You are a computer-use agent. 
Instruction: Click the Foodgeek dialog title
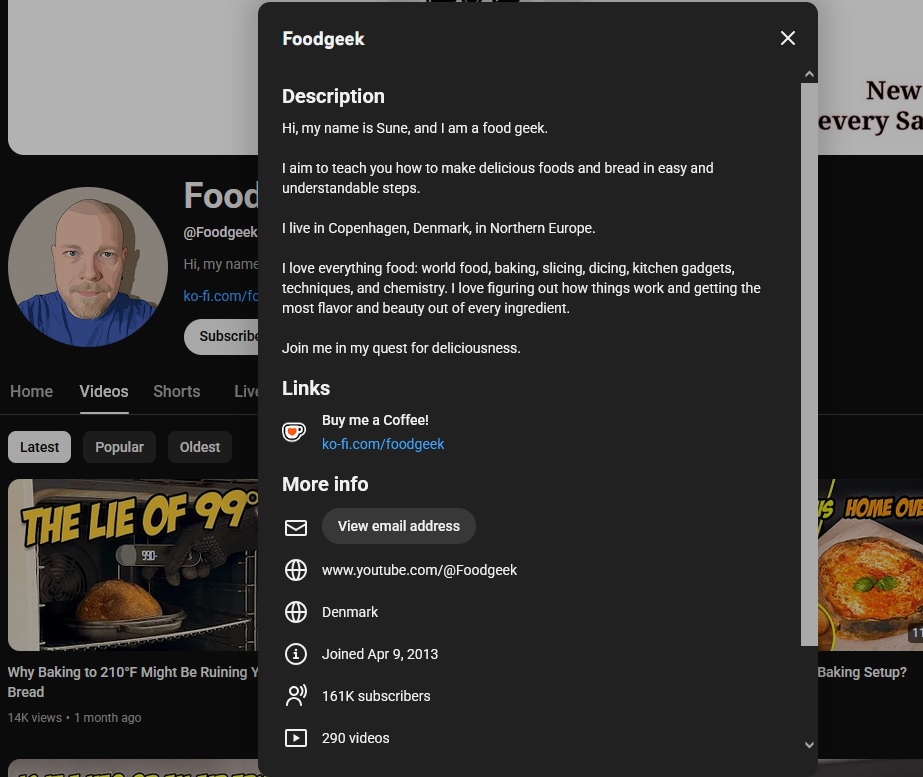323,39
